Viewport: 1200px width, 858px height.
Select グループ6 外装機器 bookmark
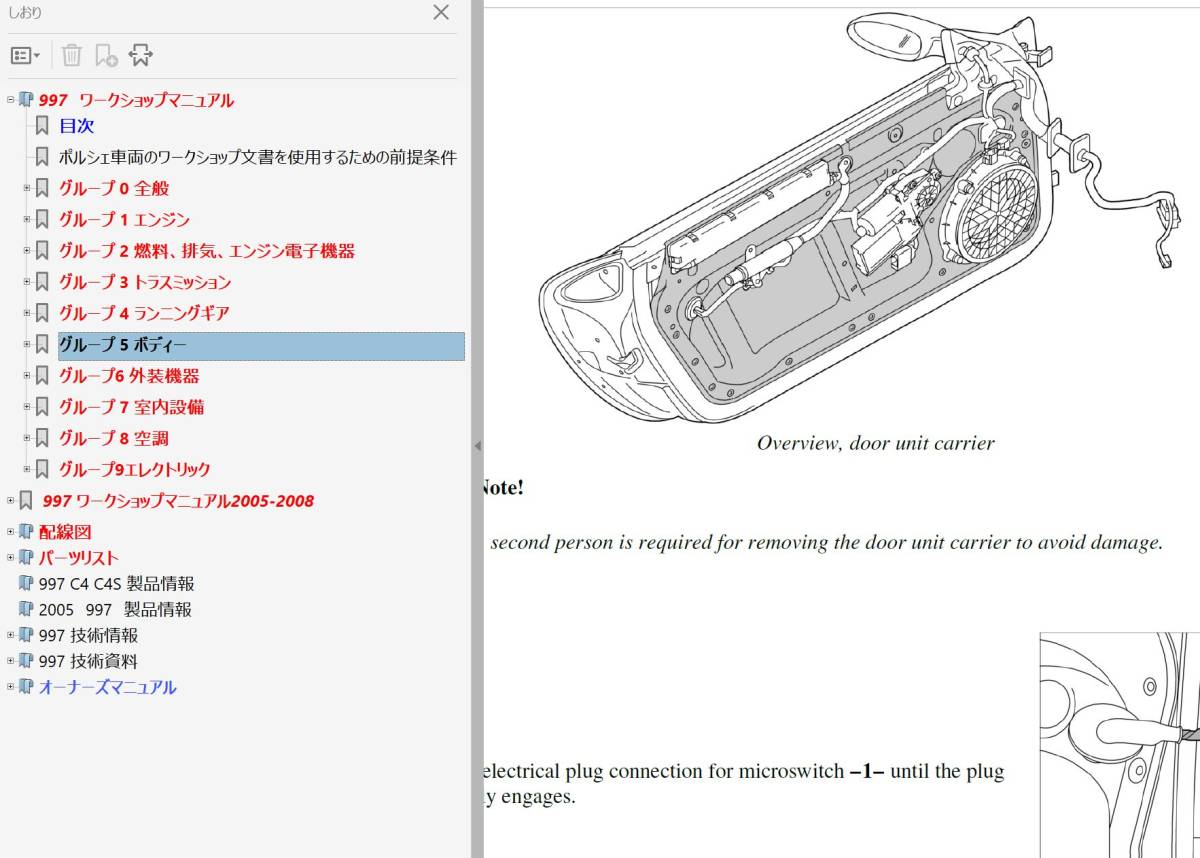(129, 376)
